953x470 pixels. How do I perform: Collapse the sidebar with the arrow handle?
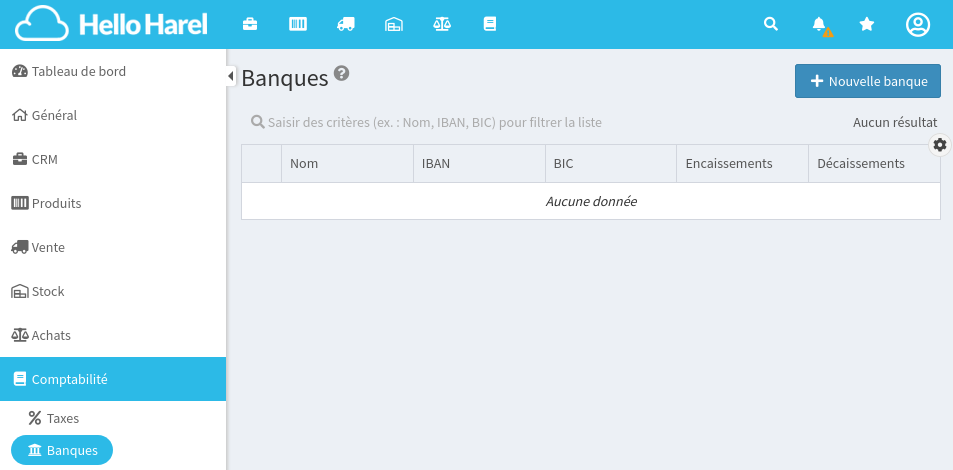[x=231, y=76]
